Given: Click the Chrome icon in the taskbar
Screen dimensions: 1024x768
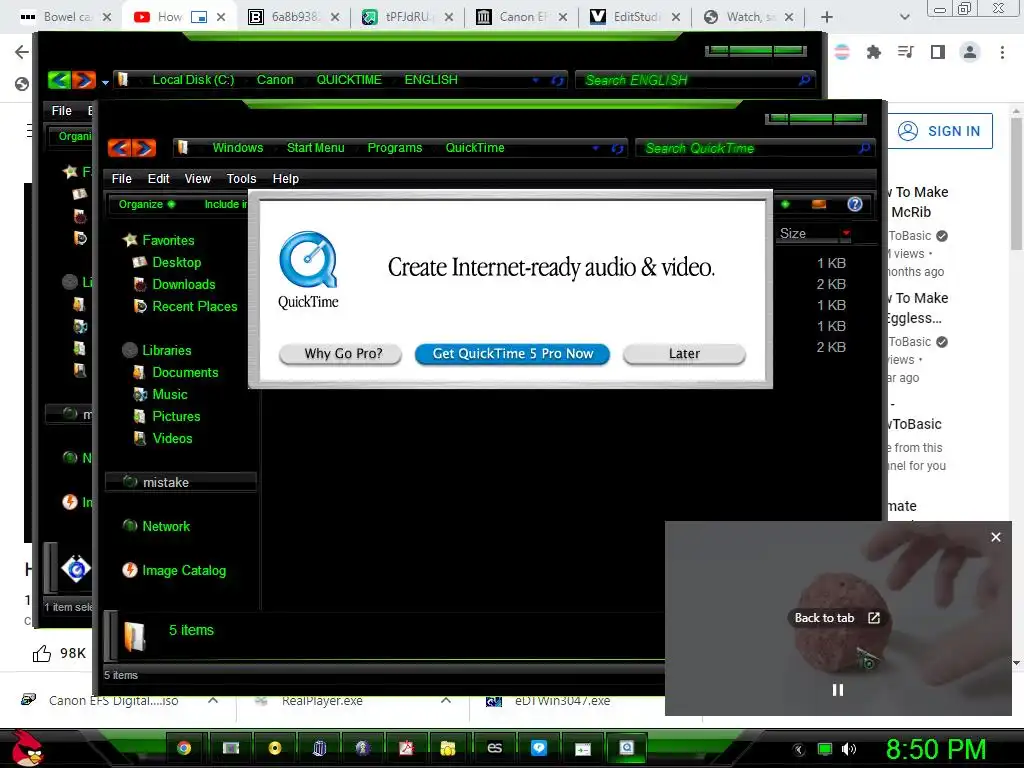Looking at the screenshot, I should coord(184,748).
